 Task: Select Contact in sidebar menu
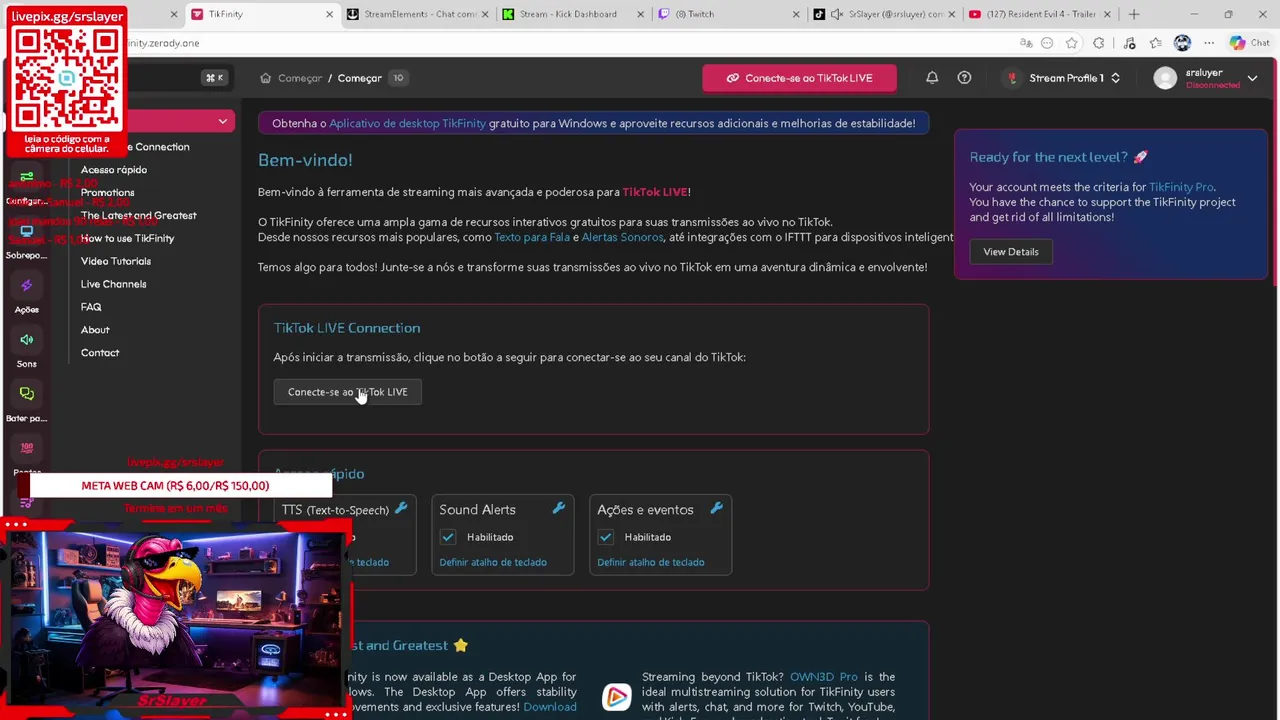click(100, 353)
